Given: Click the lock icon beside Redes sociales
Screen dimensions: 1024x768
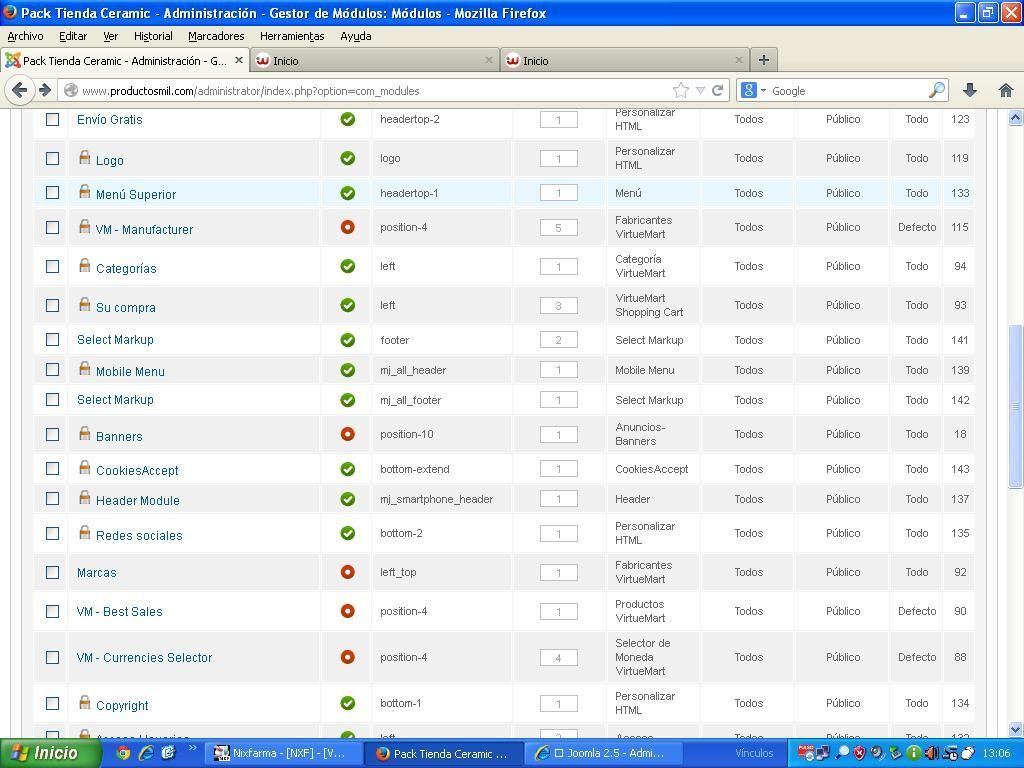Looking at the screenshot, I should click(x=84, y=532).
